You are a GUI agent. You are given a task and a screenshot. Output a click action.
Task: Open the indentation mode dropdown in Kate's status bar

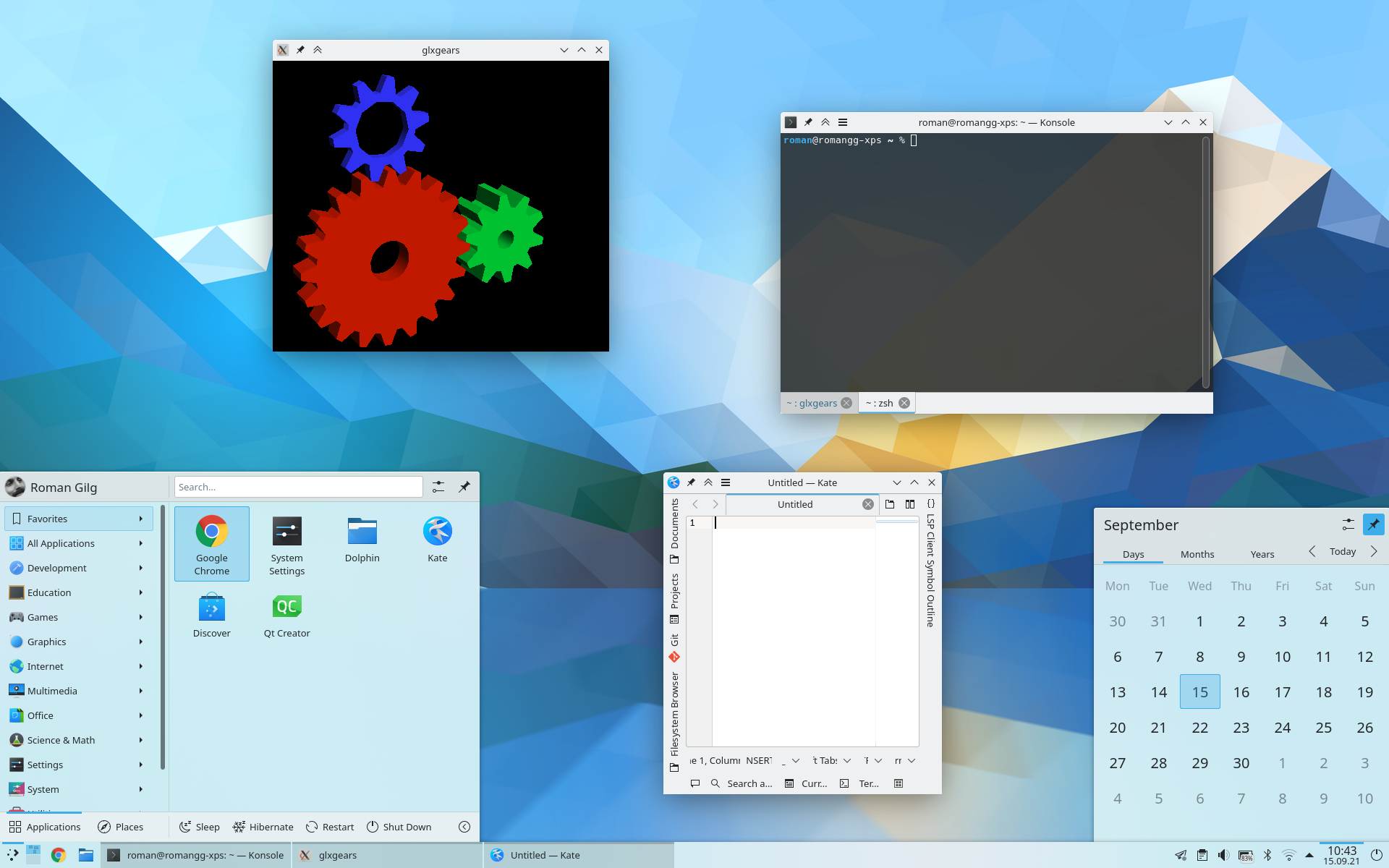point(831,760)
